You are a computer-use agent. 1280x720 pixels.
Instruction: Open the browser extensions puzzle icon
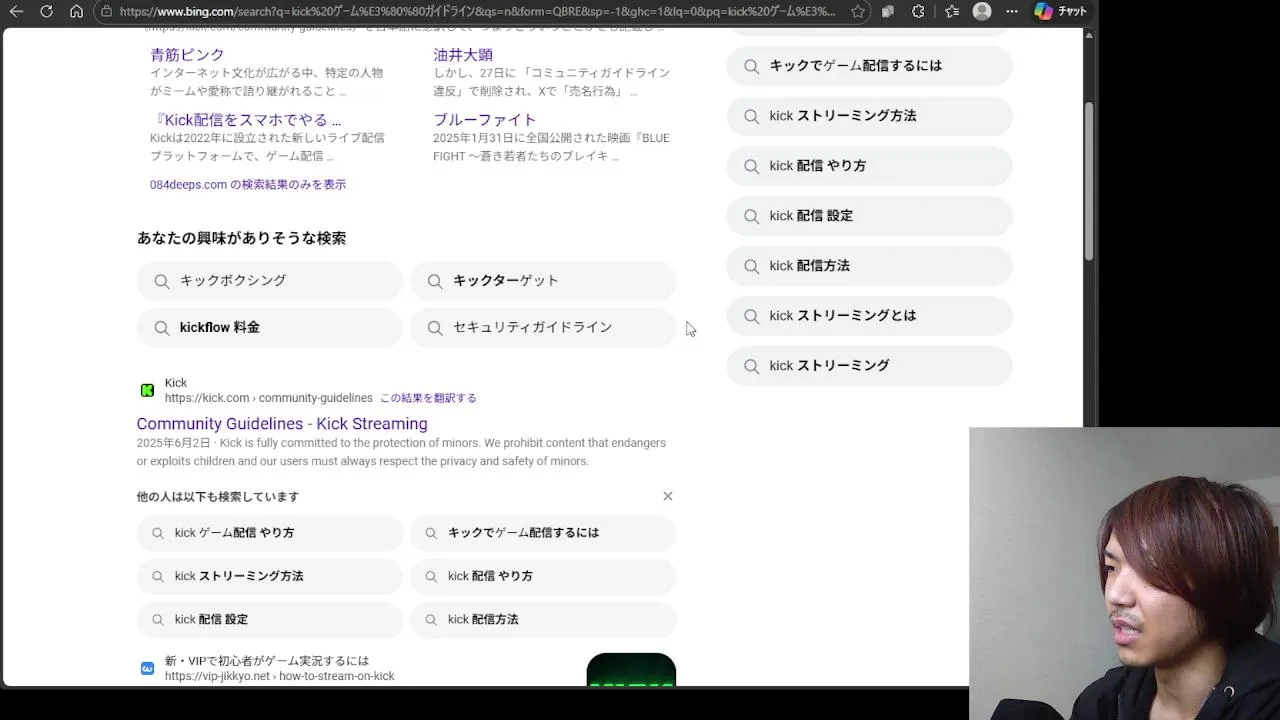[918, 12]
